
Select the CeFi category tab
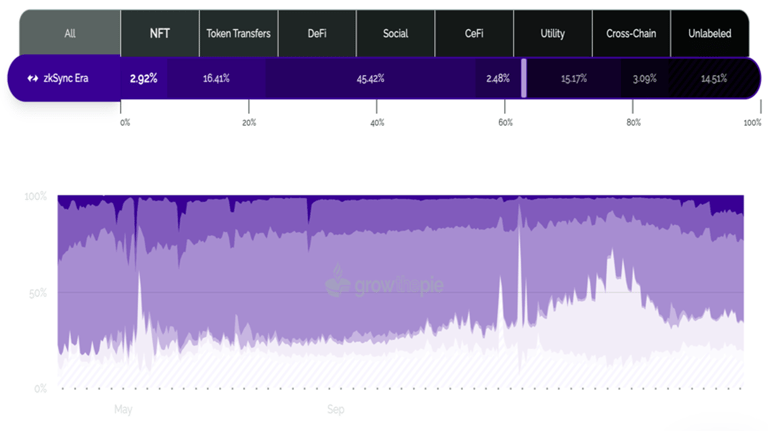474,33
